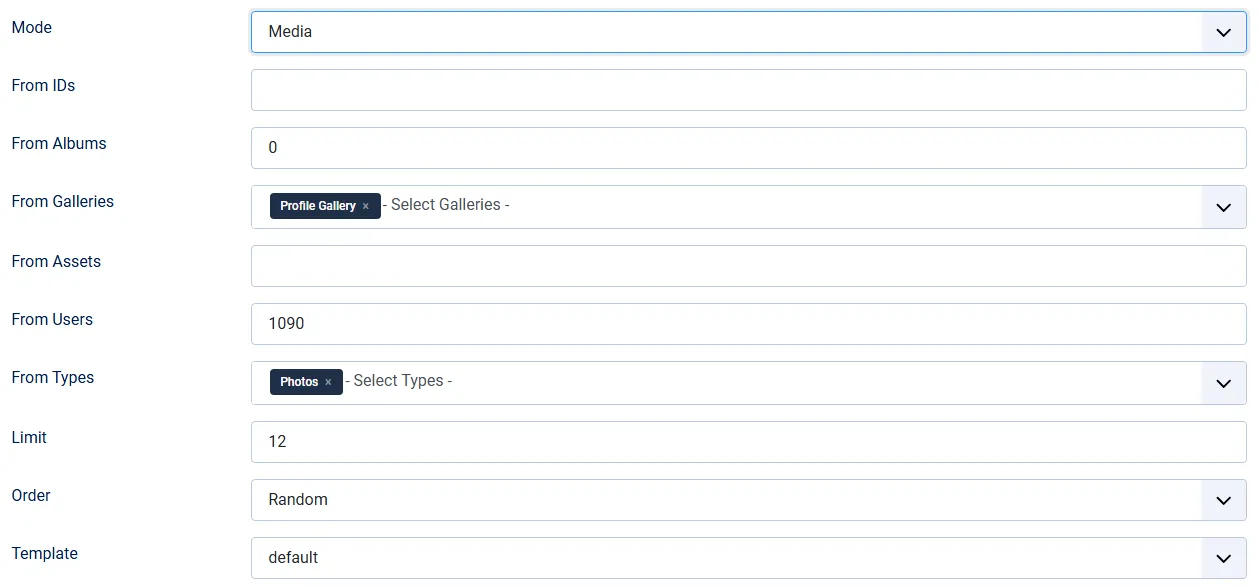
Task: Click the Limit field showing 12
Action: 748,442
